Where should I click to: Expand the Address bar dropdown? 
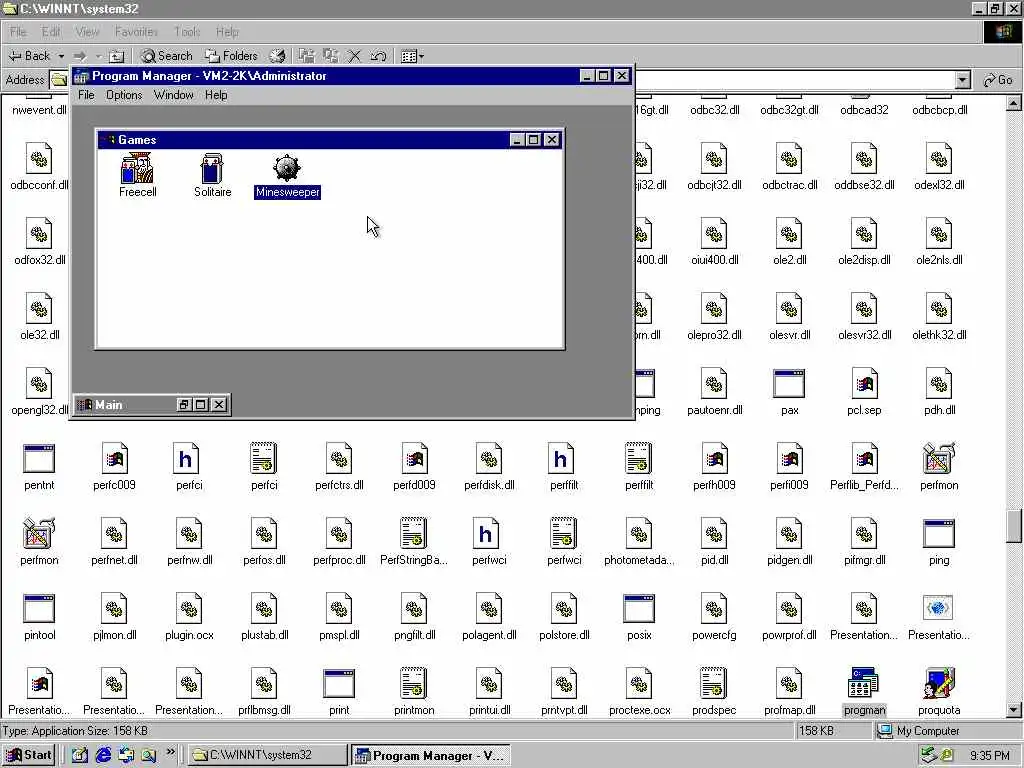(x=963, y=80)
